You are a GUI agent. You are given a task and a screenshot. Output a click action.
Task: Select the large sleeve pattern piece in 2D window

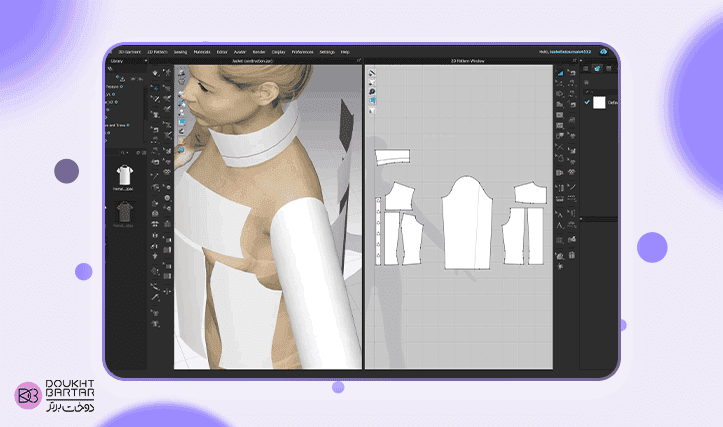click(x=467, y=223)
